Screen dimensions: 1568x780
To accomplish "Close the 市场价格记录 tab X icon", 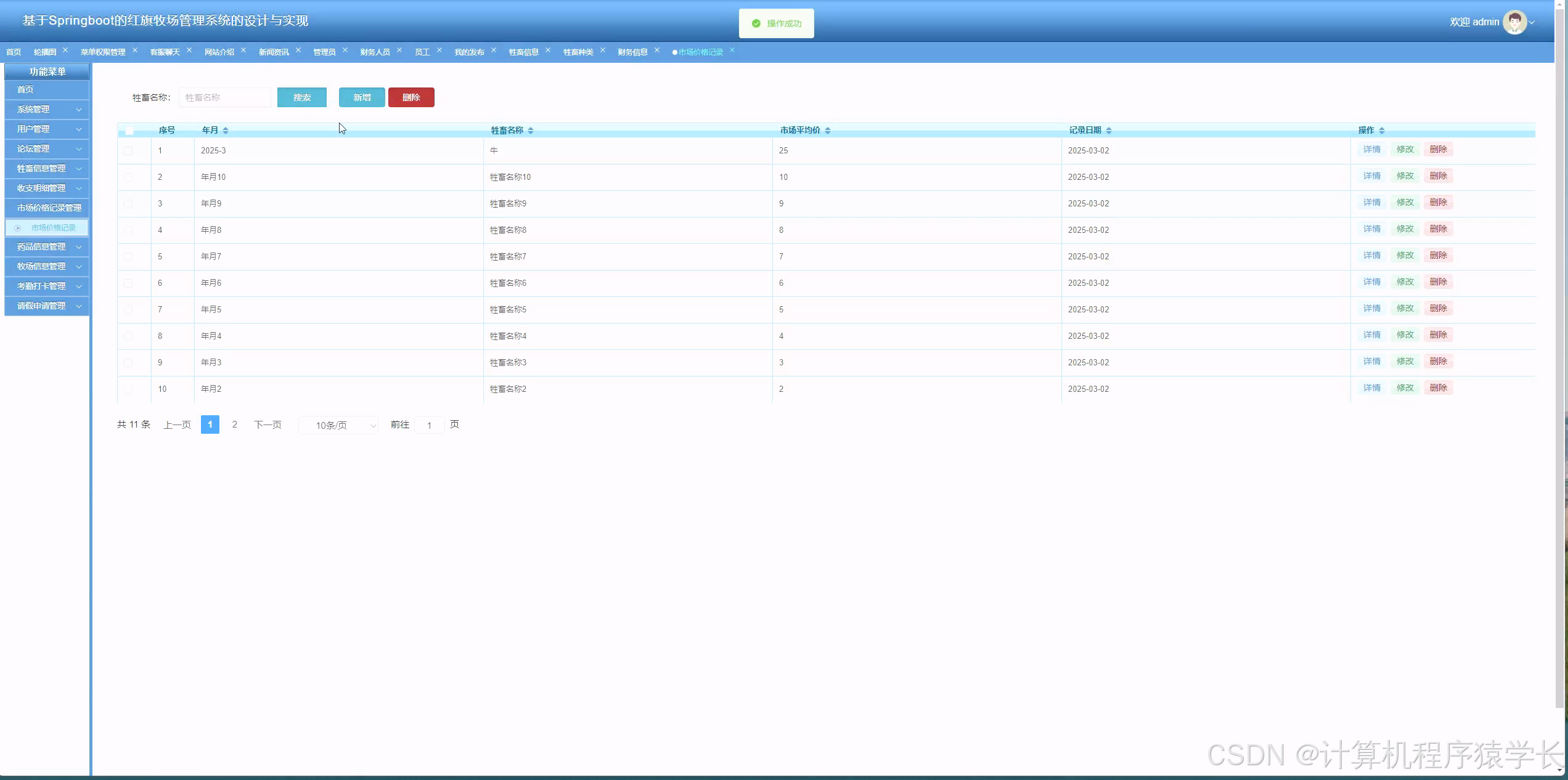I will tap(732, 50).
